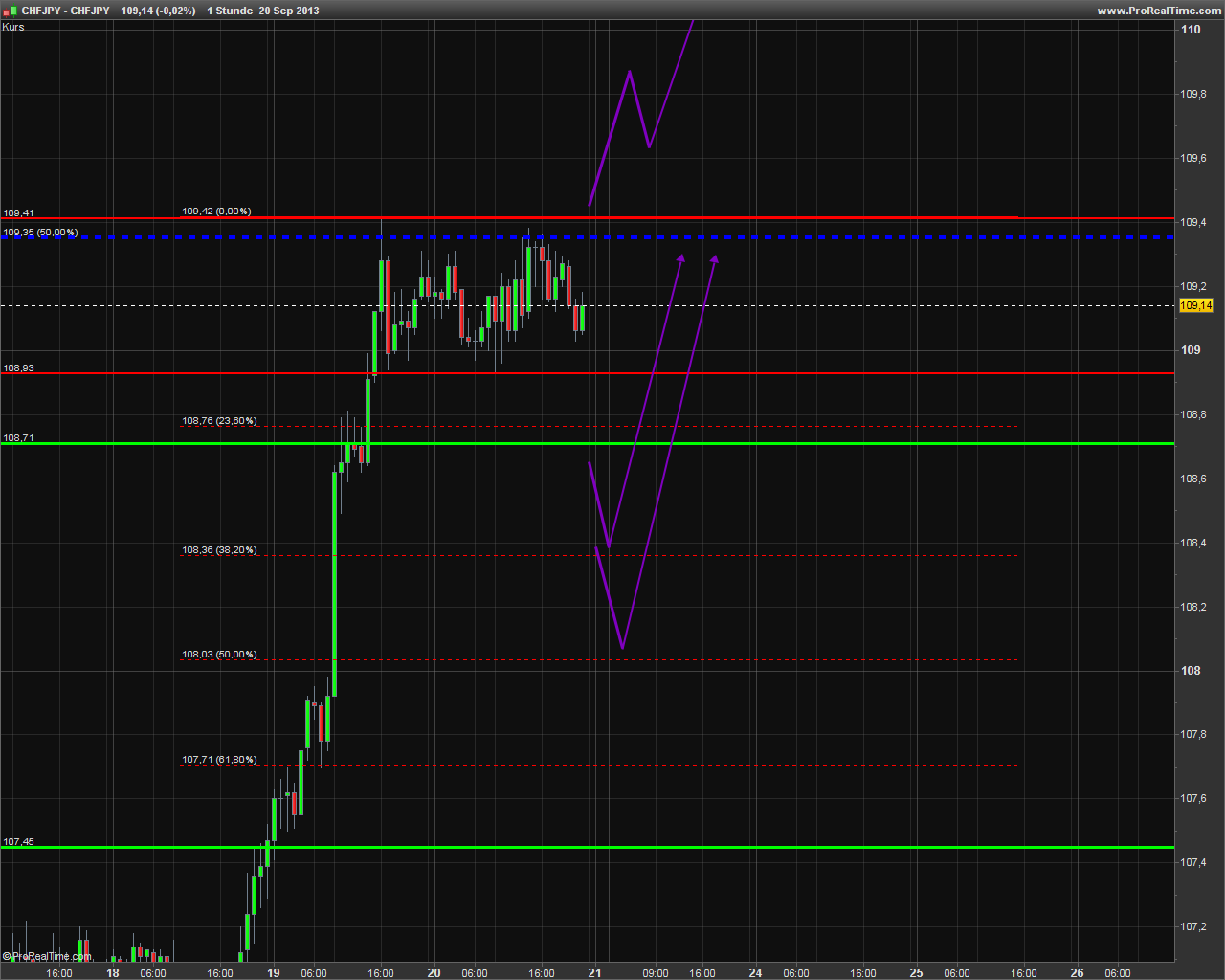Screen dimensions: 1225x980
Task: Click the 109,14 (-0,02%) quote in header
Action: (x=159, y=11)
